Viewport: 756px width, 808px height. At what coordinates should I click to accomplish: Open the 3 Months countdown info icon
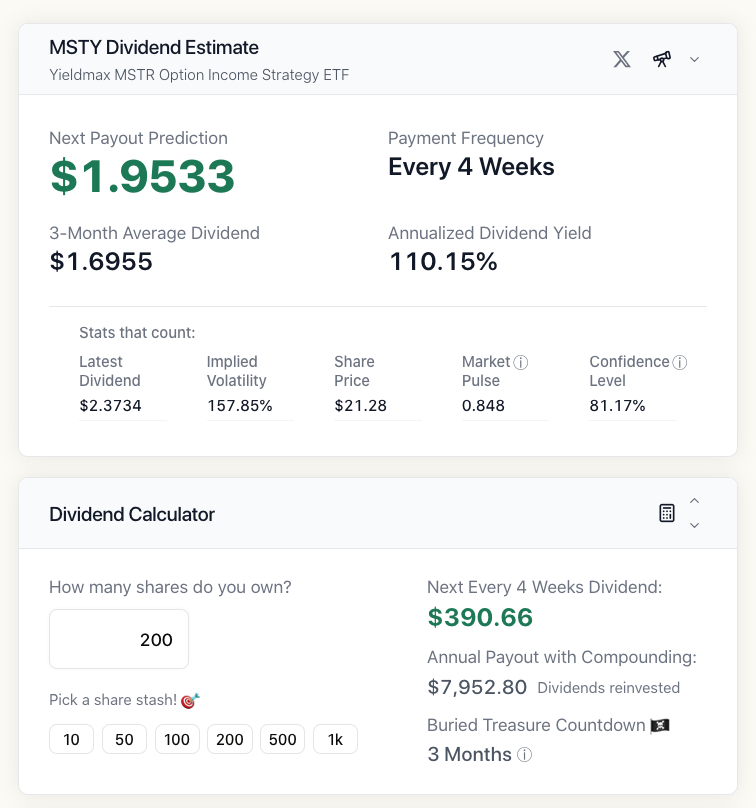tap(525, 755)
